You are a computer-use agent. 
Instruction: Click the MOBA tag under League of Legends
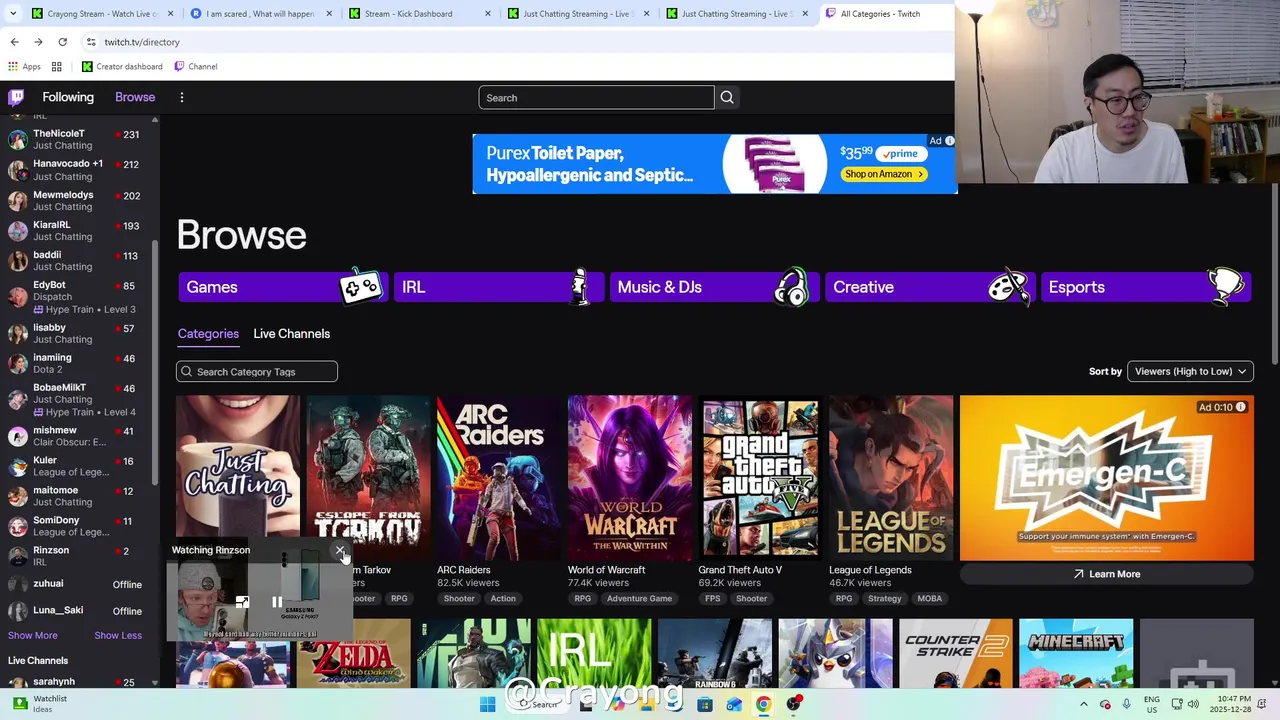pos(929,599)
